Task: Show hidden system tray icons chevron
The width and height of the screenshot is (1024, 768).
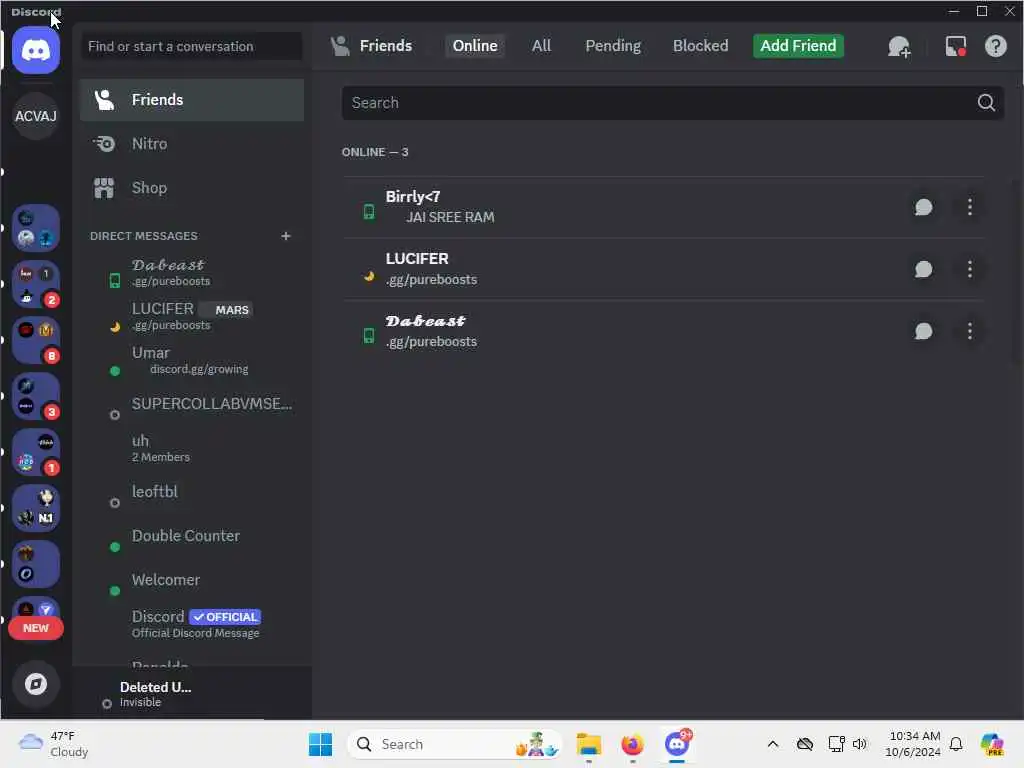Action: 773,744
